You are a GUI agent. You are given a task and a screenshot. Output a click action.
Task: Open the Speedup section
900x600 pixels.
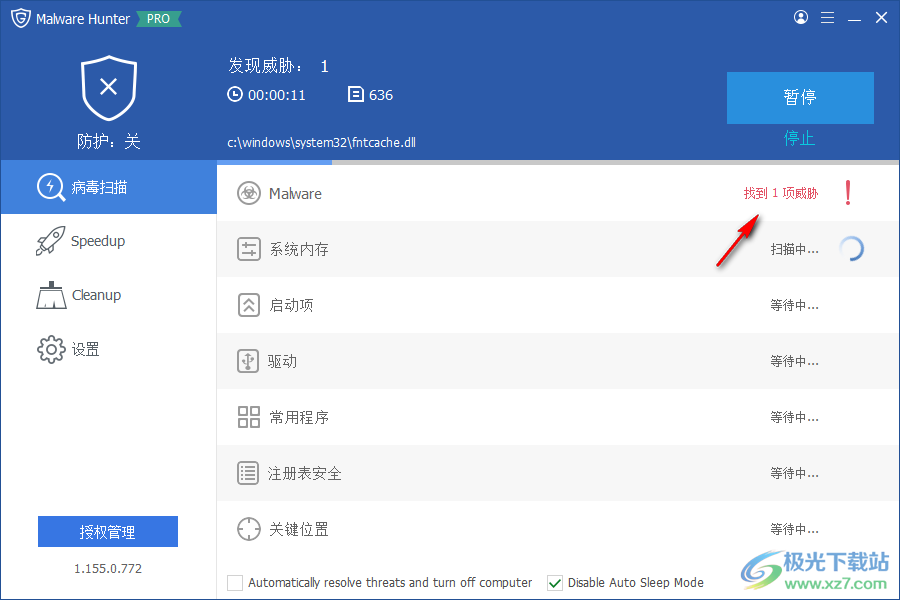109,241
